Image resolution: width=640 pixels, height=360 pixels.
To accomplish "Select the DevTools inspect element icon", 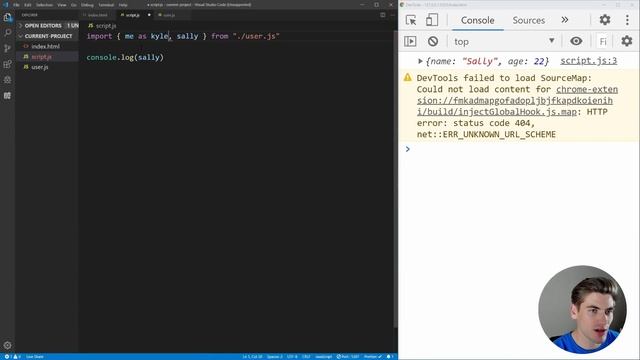I will pyautogui.click(x=411, y=20).
